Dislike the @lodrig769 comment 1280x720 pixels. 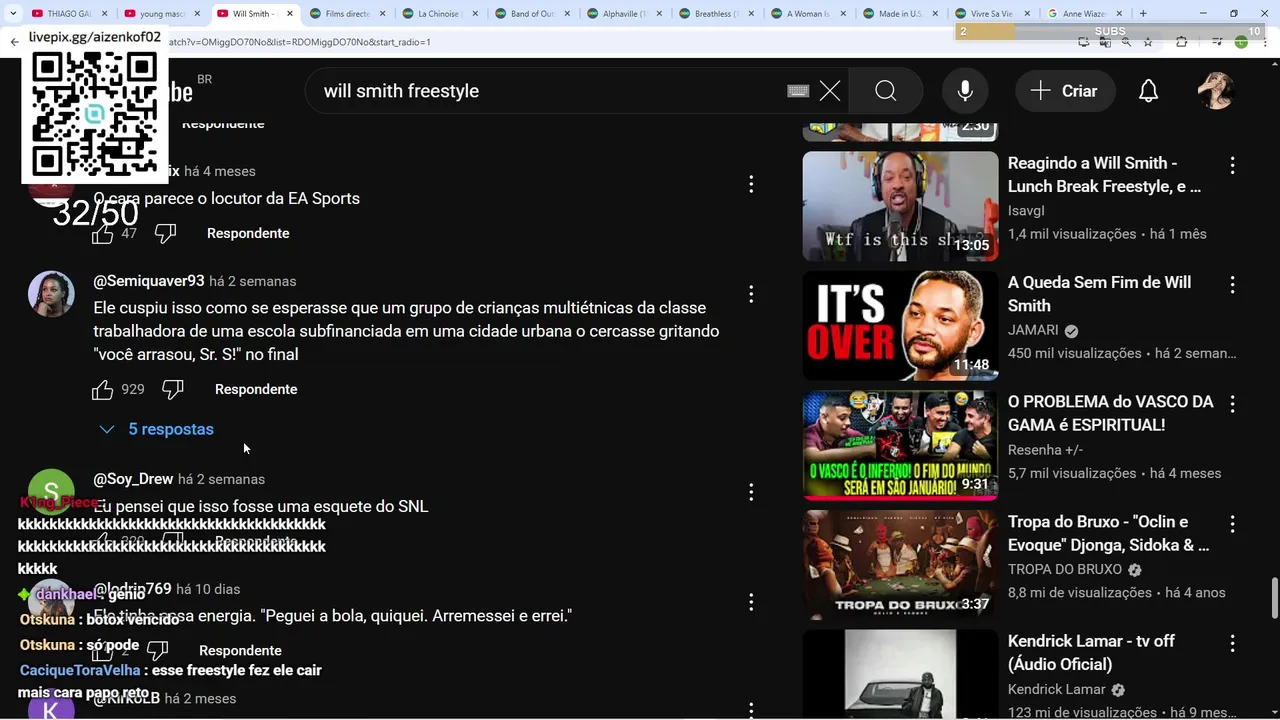[157, 651]
